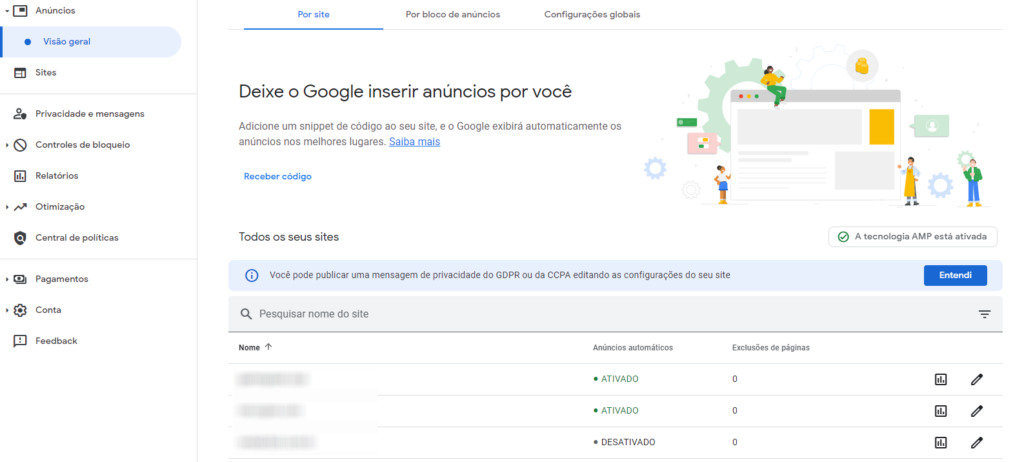Click the Pesquisar nome do site field
This screenshot has height=462, width=1024.
pos(614,314)
